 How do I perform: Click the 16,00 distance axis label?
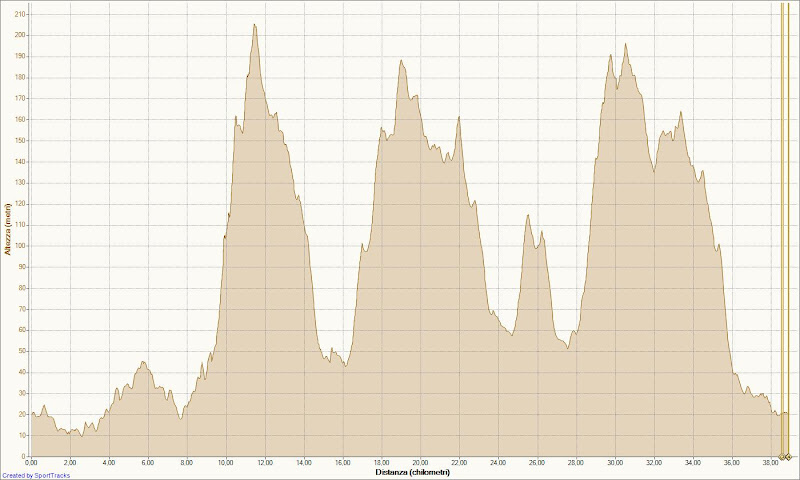[x=342, y=463]
